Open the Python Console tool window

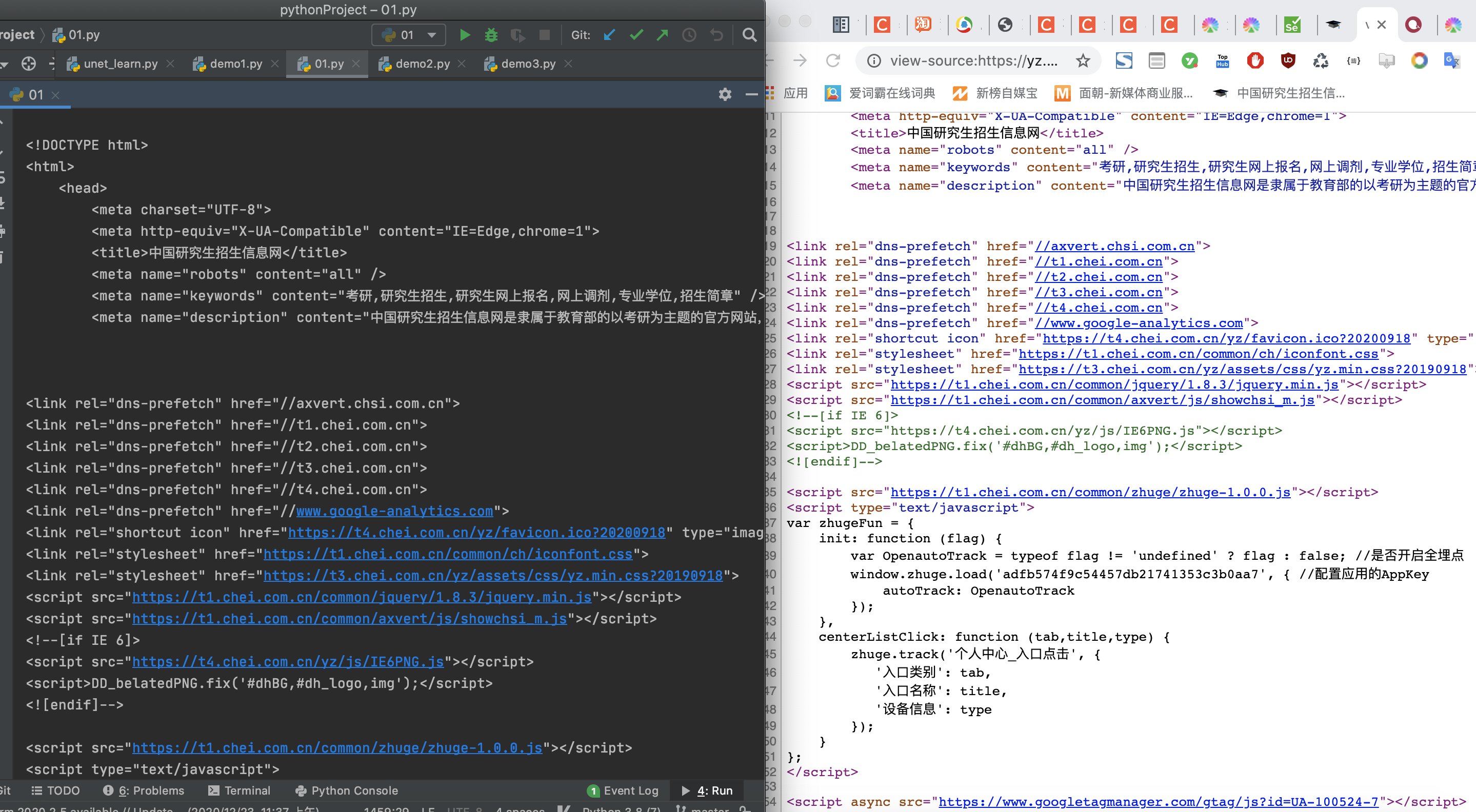click(x=347, y=790)
